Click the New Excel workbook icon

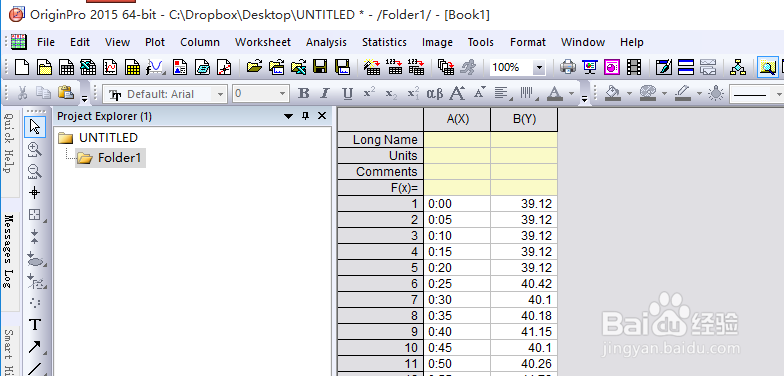tap(88, 66)
